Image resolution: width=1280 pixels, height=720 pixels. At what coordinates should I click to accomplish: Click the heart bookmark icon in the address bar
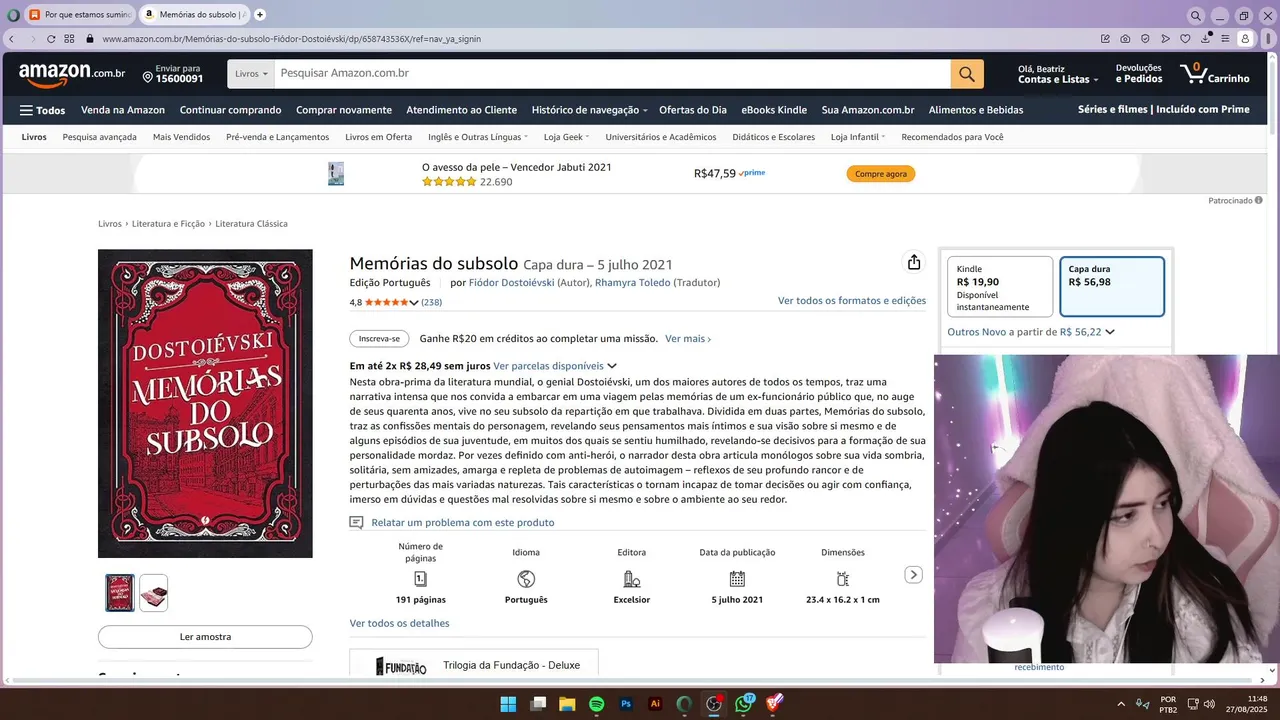(x=1185, y=39)
